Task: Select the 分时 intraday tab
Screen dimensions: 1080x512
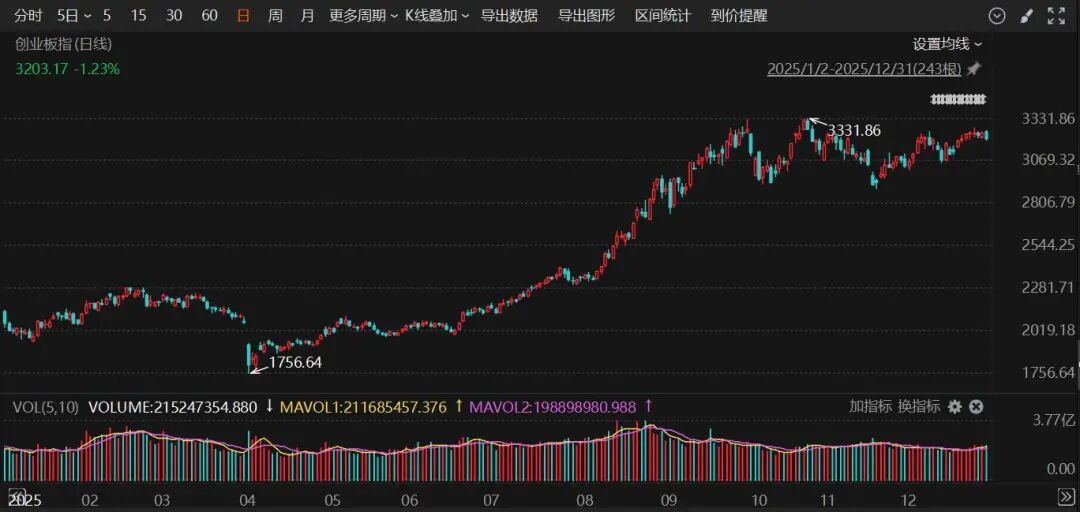Action: pyautogui.click(x=29, y=15)
